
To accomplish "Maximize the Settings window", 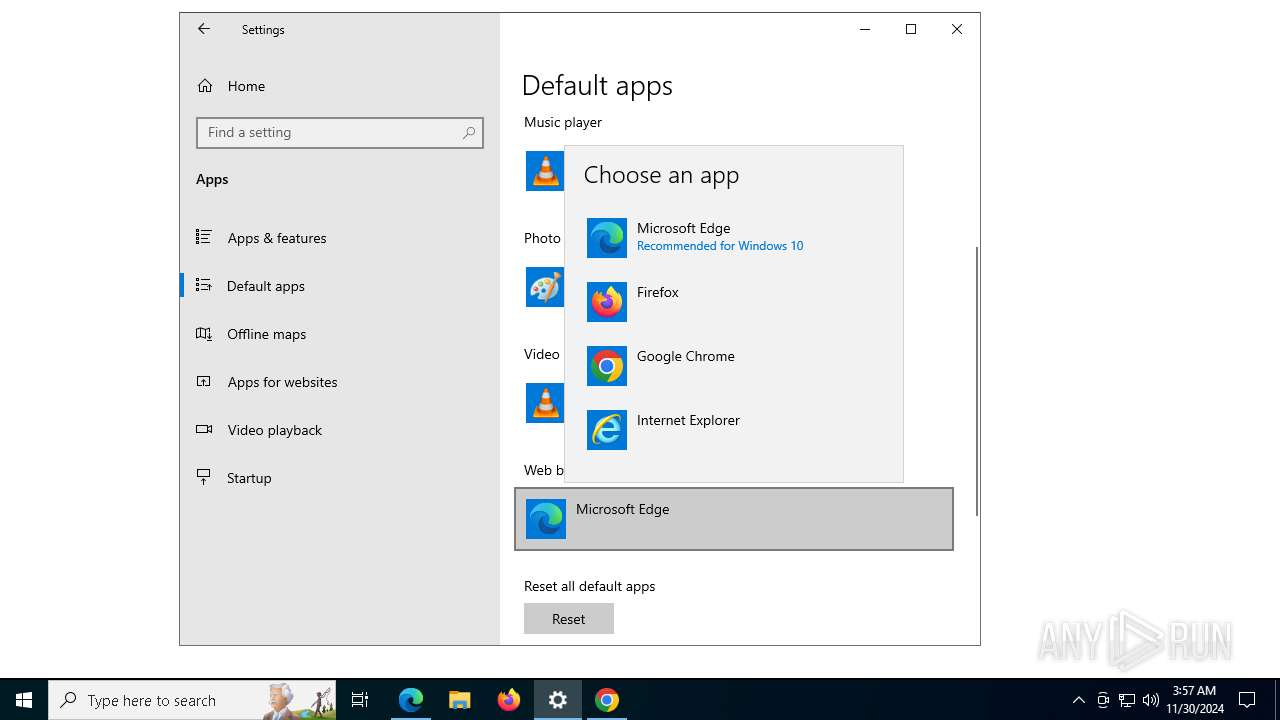I will [x=911, y=29].
